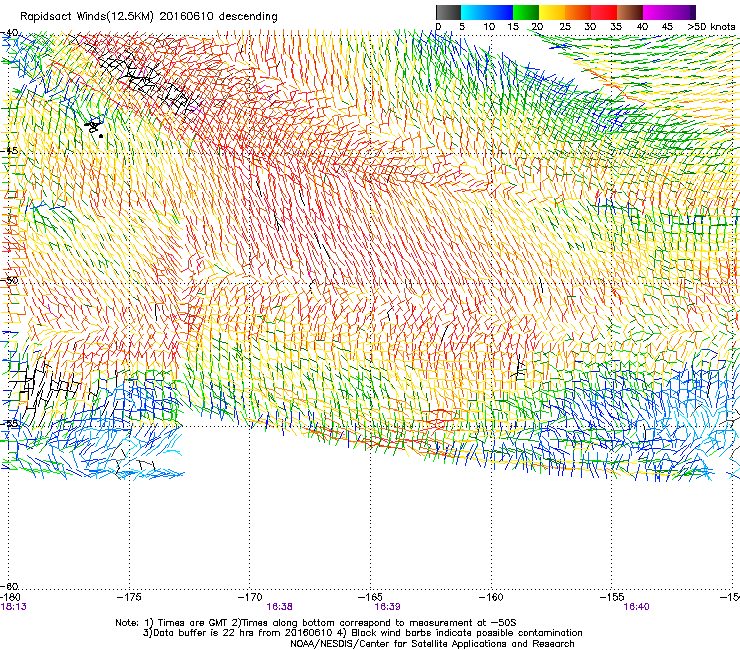Click the magenta-purple 40-50 knots legend band
This screenshot has height=650, width=740.
(669, 12)
